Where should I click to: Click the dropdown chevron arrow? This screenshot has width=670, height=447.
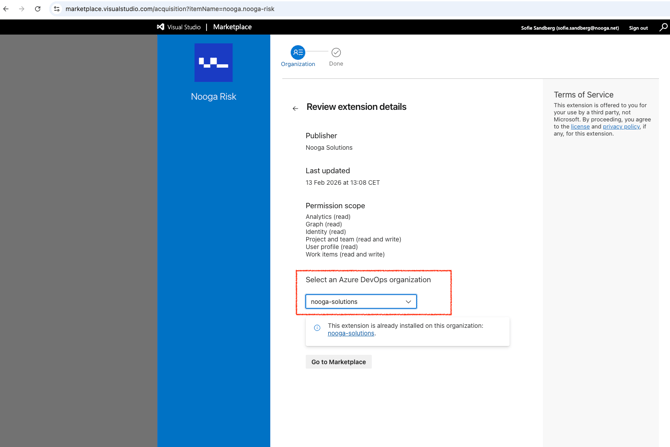pyautogui.click(x=408, y=302)
